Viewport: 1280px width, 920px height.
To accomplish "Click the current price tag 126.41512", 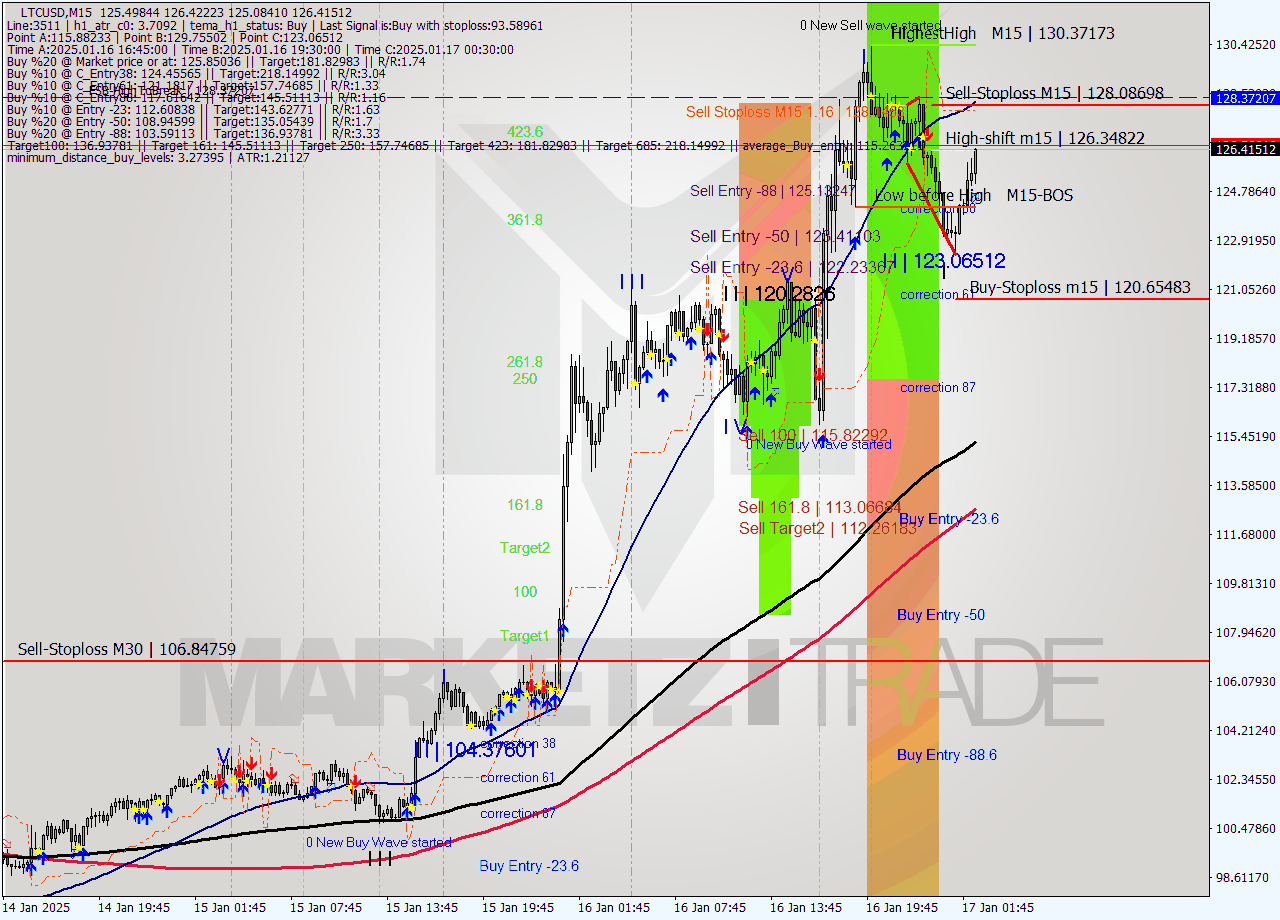I will pyautogui.click(x=1245, y=149).
